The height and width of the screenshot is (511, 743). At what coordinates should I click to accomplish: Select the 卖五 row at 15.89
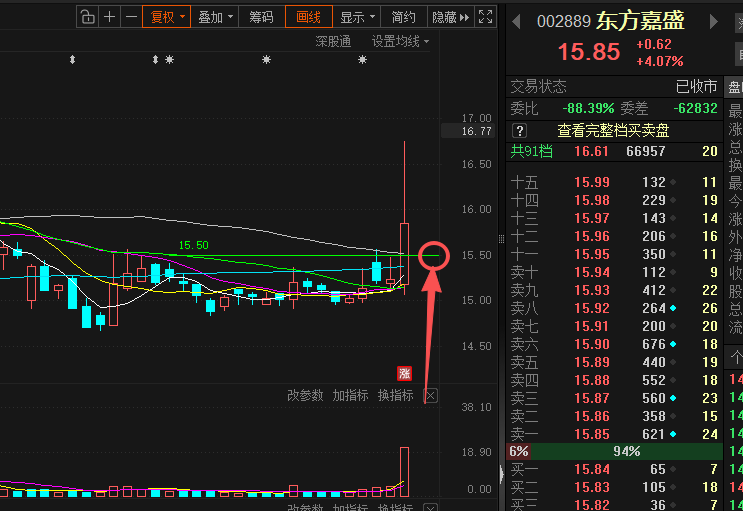tap(614, 362)
